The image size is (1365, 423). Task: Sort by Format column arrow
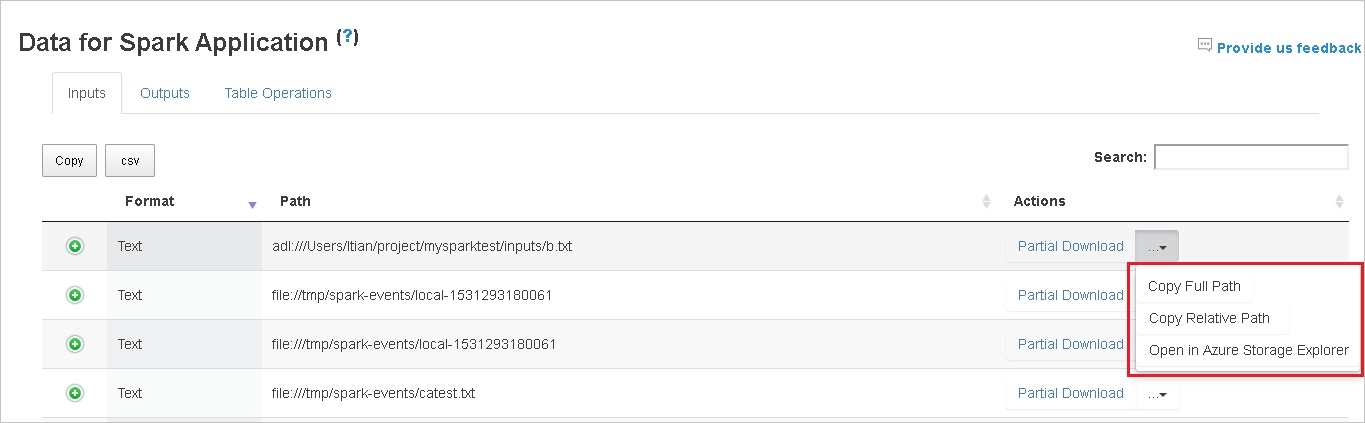click(252, 203)
